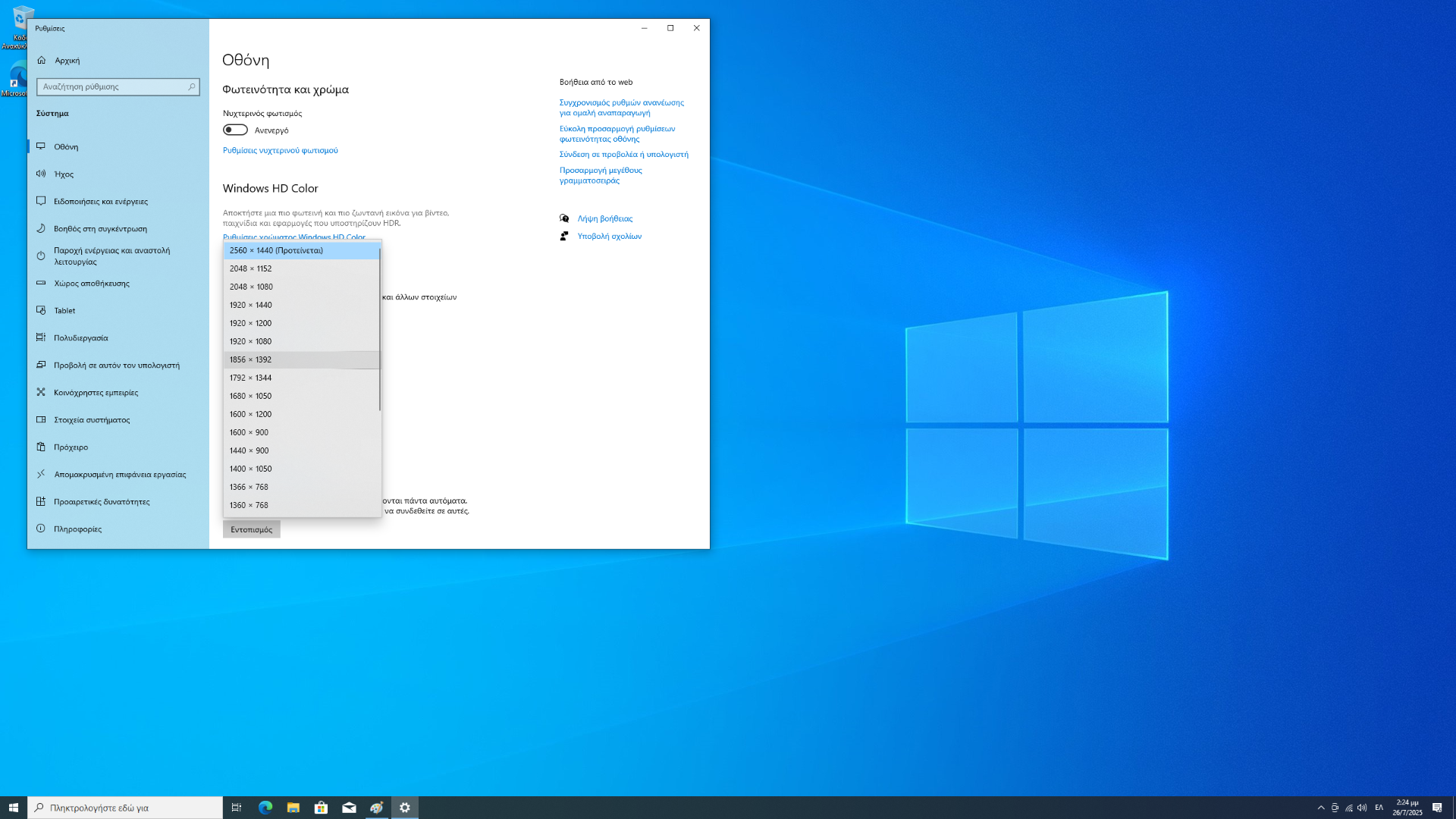Select resolution 1792 × 1344
The height and width of the screenshot is (819, 1456).
click(x=301, y=378)
